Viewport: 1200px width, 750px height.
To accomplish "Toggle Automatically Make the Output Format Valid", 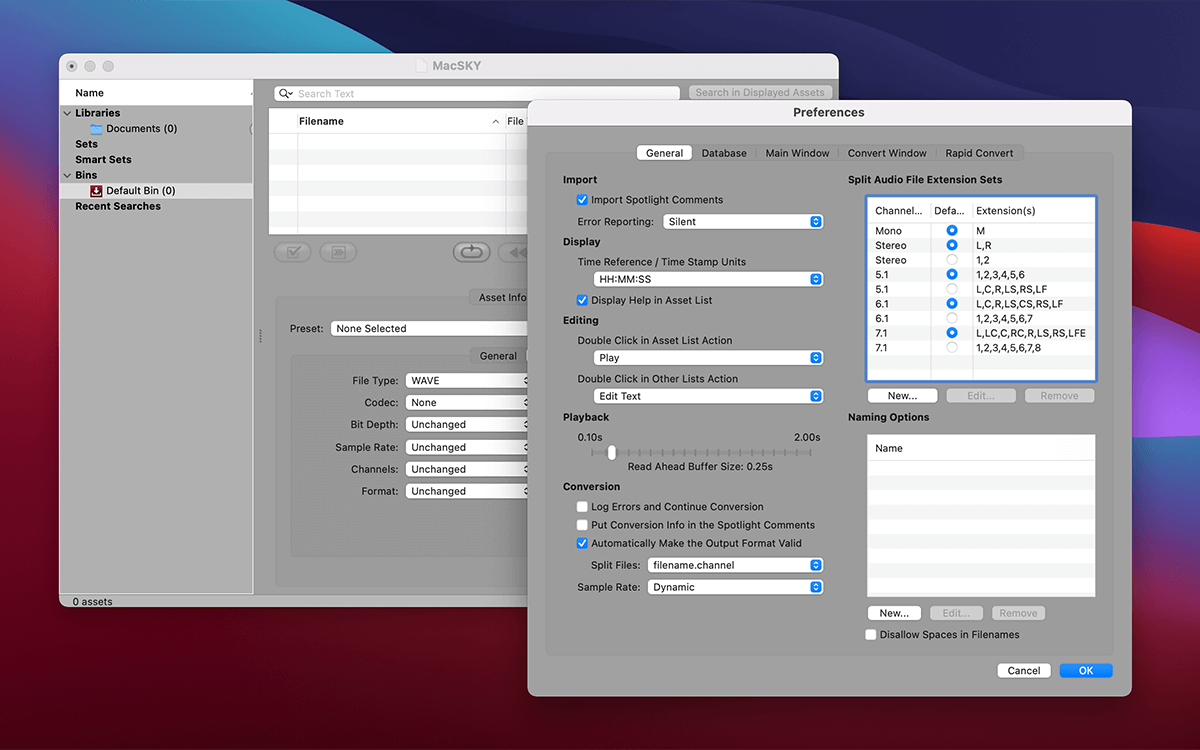I will pyautogui.click(x=582, y=544).
